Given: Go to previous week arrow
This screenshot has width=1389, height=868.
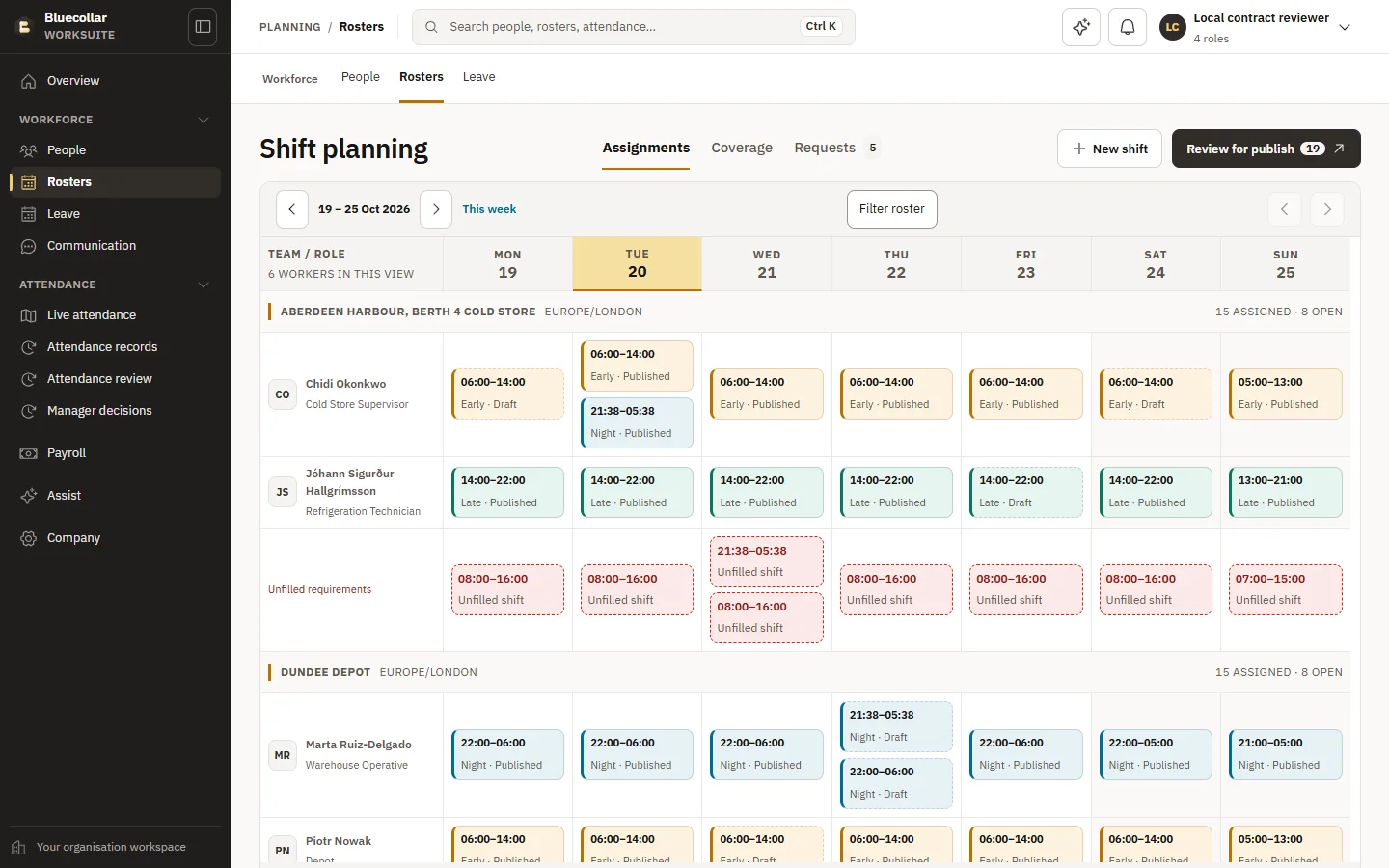Looking at the screenshot, I should pyautogui.click(x=292, y=209).
